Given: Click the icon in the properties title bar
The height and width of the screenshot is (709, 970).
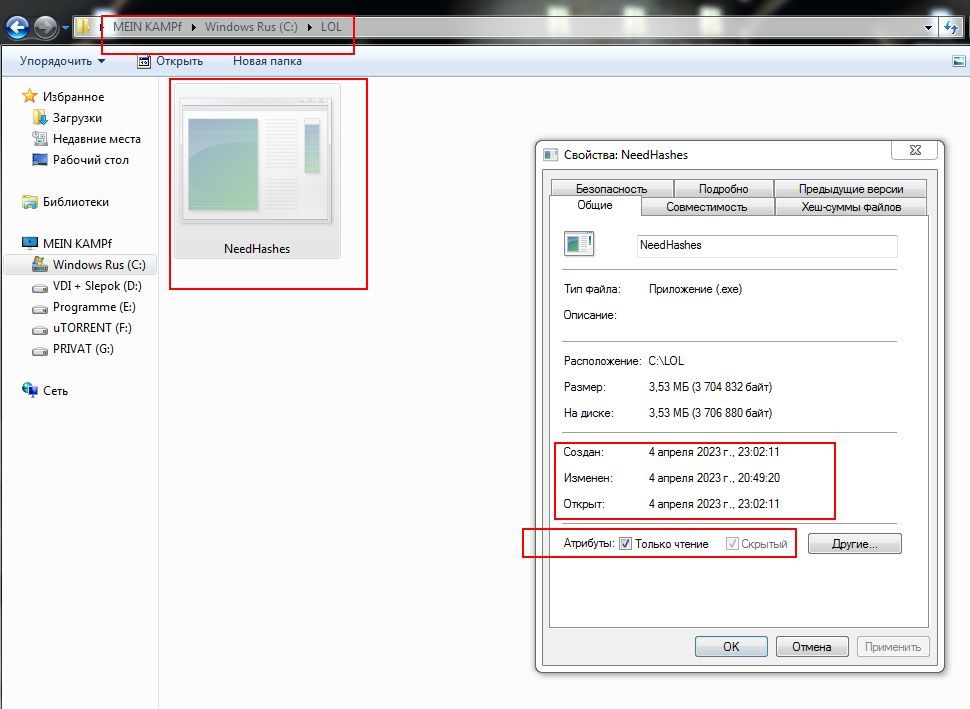Looking at the screenshot, I should (551, 155).
